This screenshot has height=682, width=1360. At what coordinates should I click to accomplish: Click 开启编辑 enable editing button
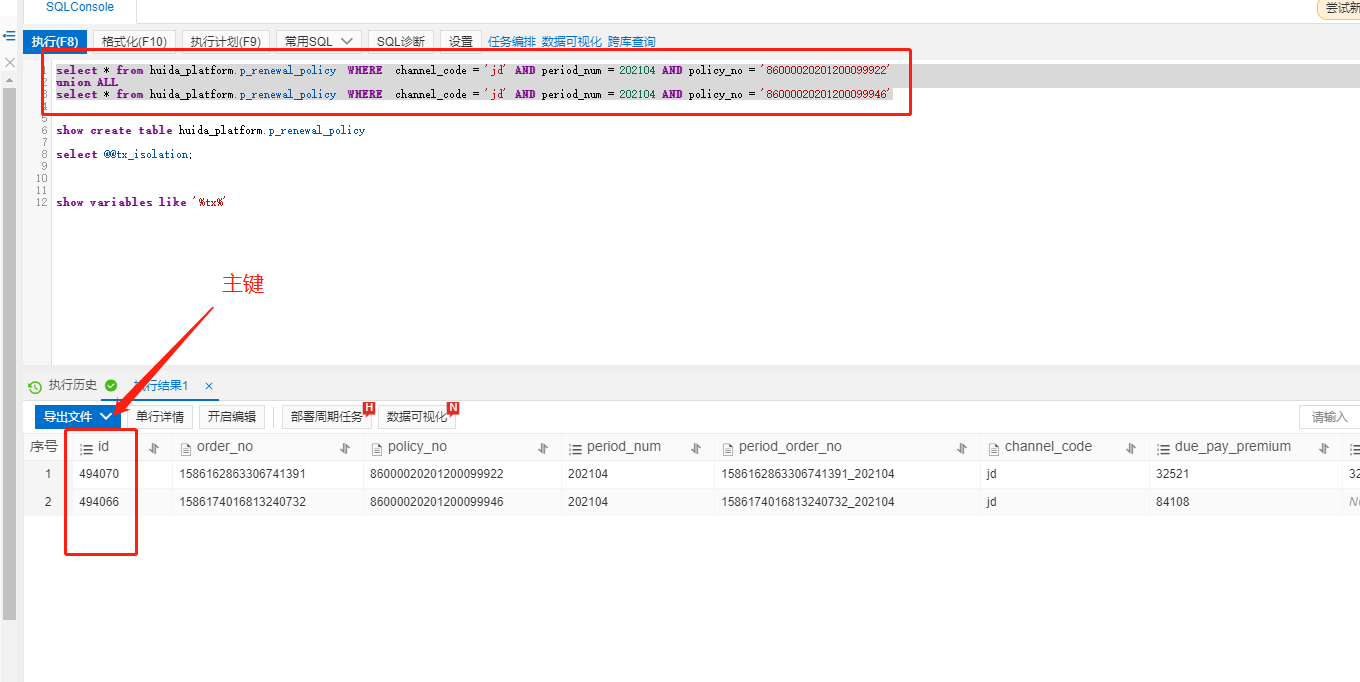click(x=232, y=417)
